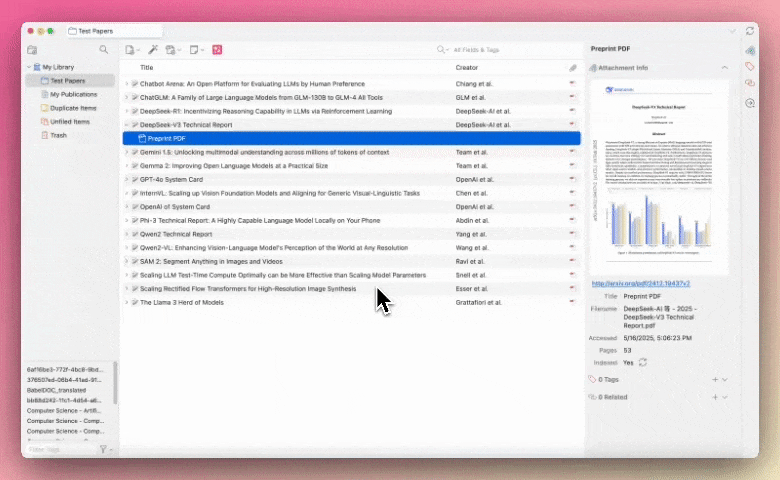The width and height of the screenshot is (780, 480).
Task: Click the New Note toolbar icon
Action: click(196, 50)
